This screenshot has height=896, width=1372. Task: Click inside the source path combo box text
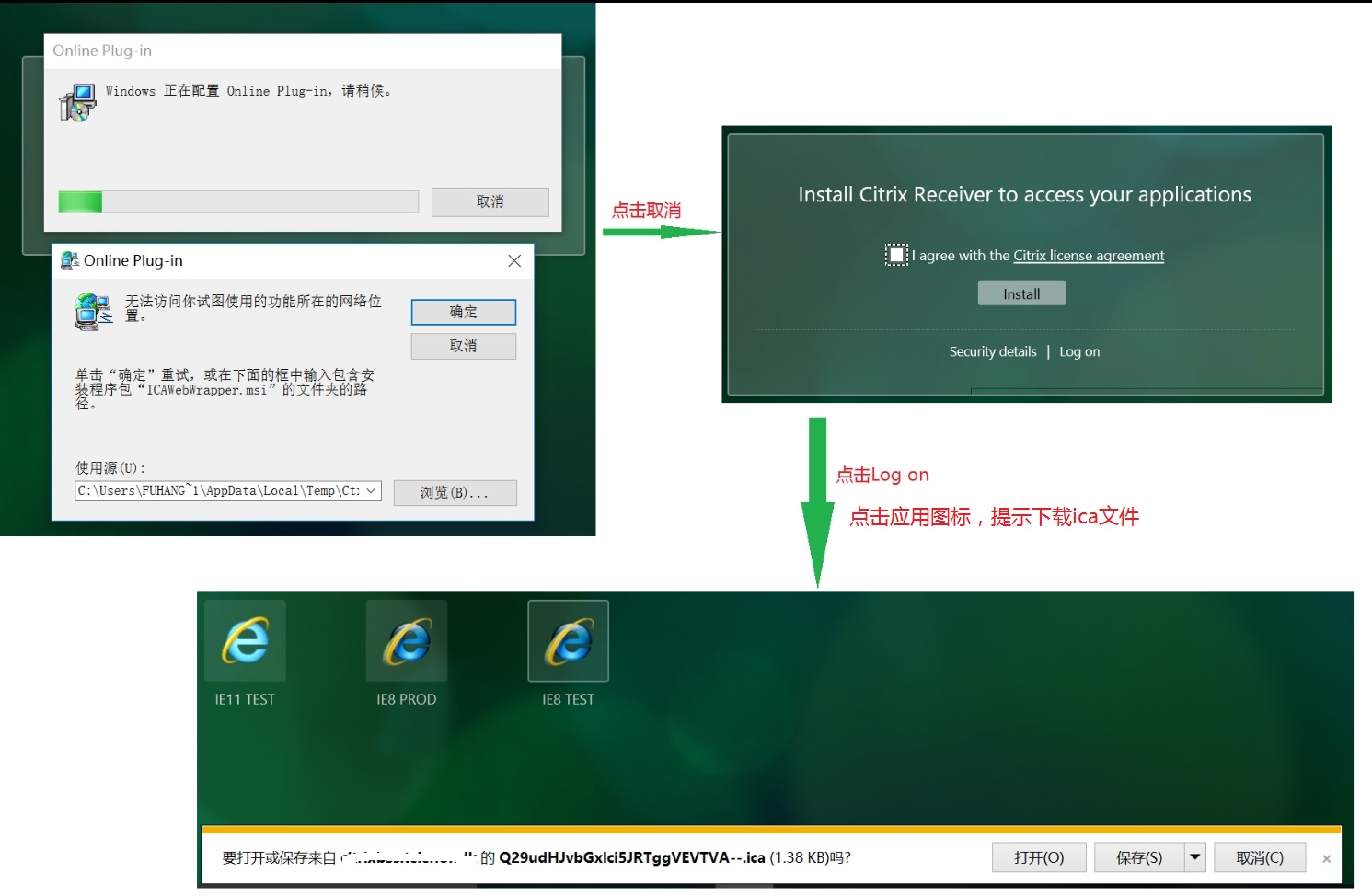[219, 491]
